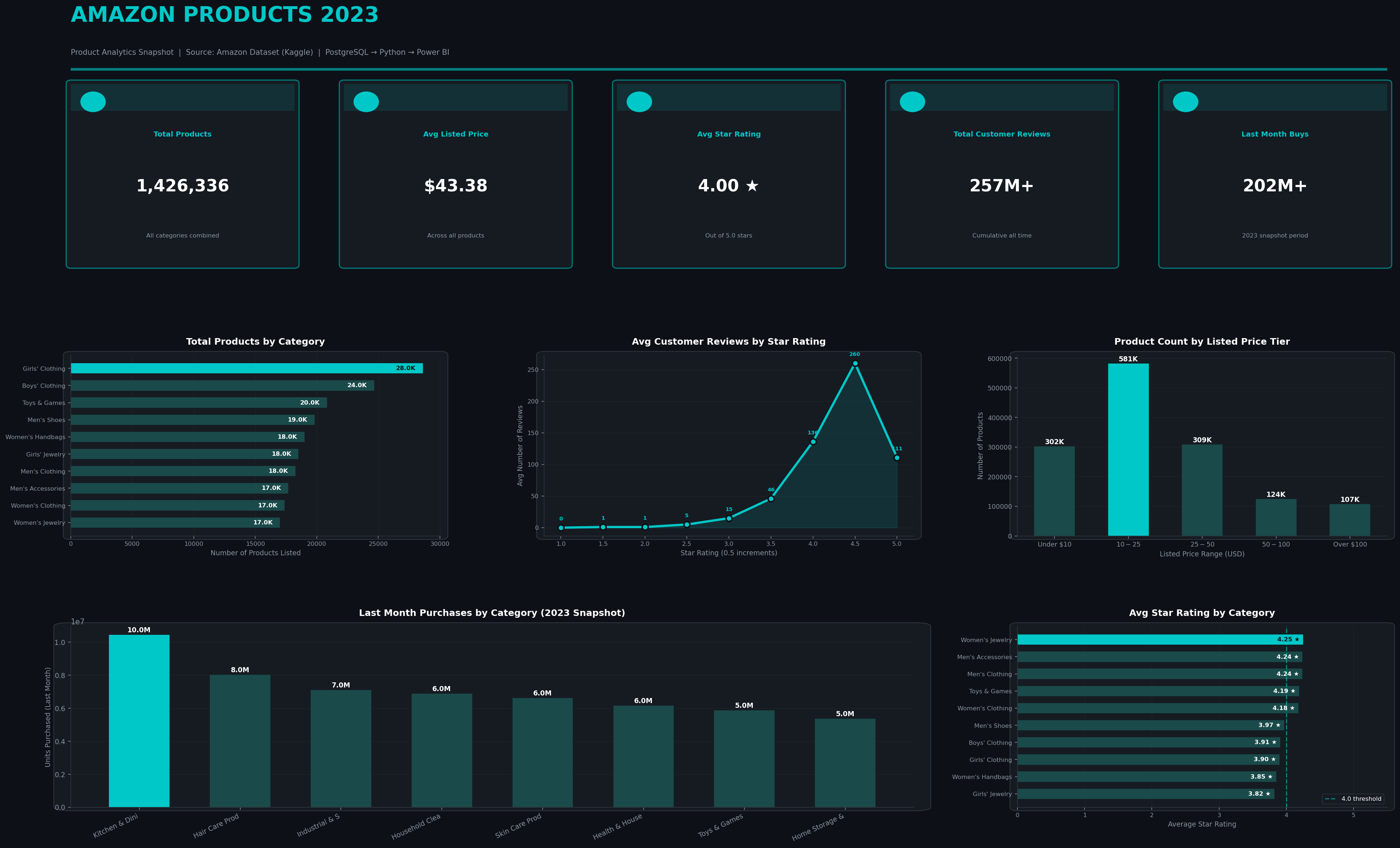Click the Last Month Purchases by Category title
The width and height of the screenshot is (1400, 848).
click(492, 613)
